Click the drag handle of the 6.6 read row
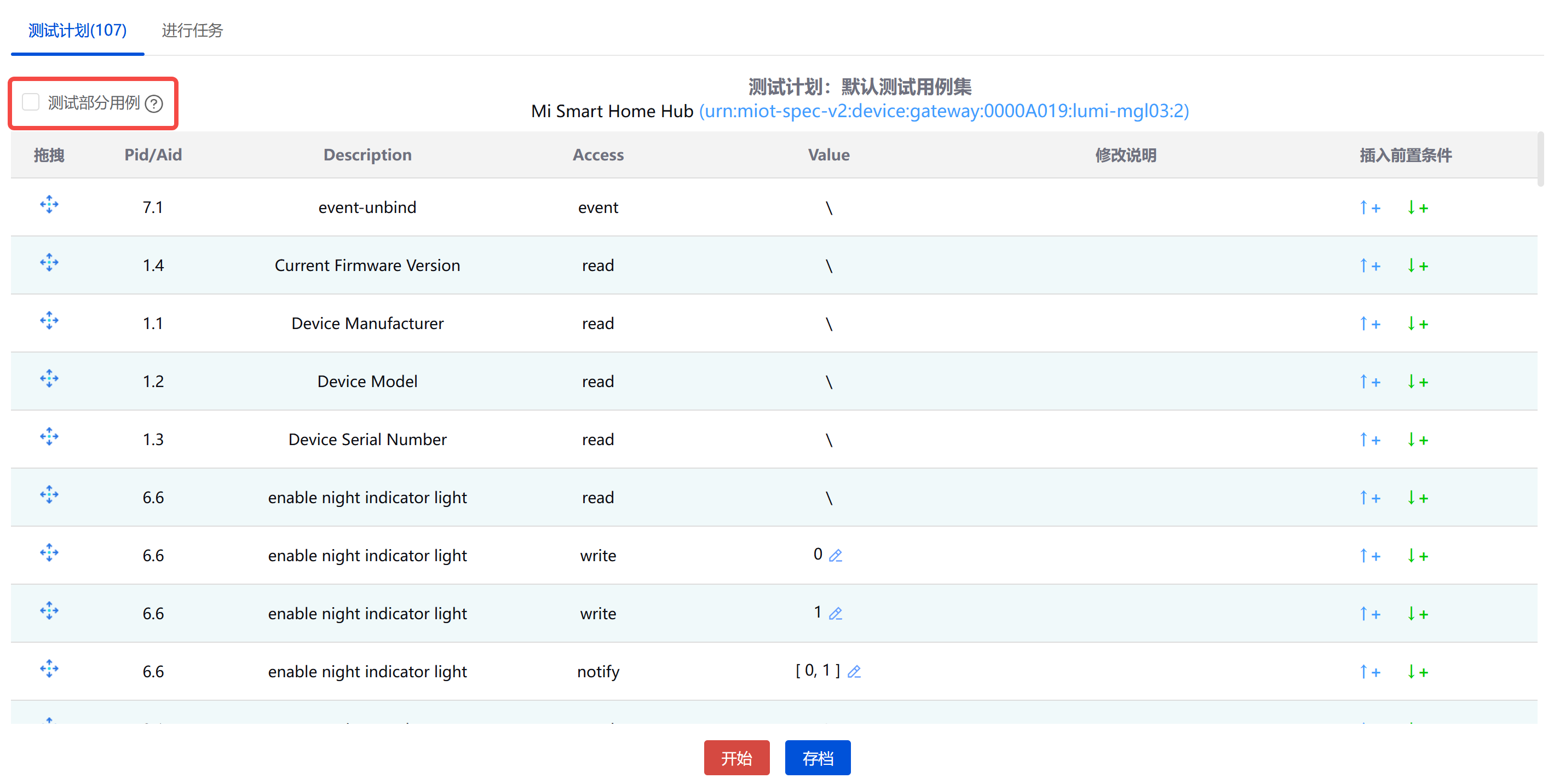The width and height of the screenshot is (1554, 784). (49, 494)
